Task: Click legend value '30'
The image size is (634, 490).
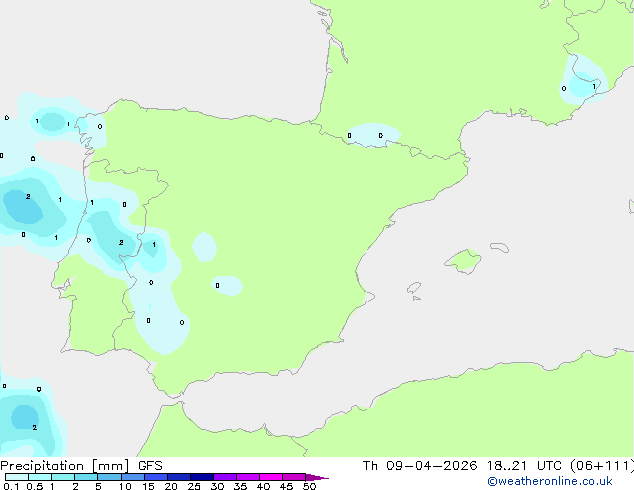Action: tap(217, 486)
